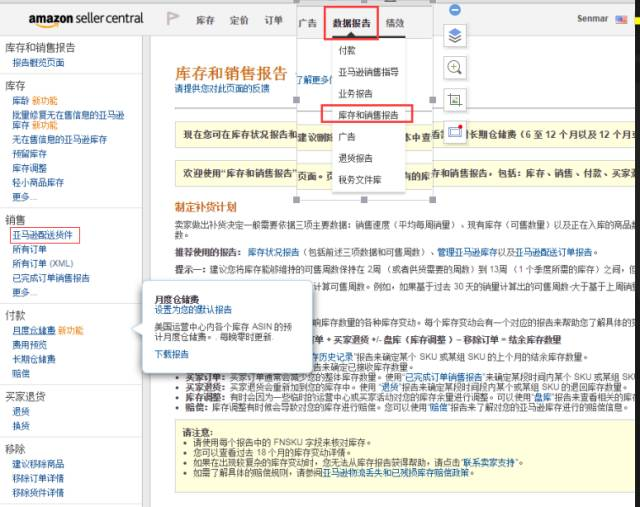The height and width of the screenshot is (507, 640).
Task: Click the Senmar account name
Action: pyautogui.click(x=592, y=19)
